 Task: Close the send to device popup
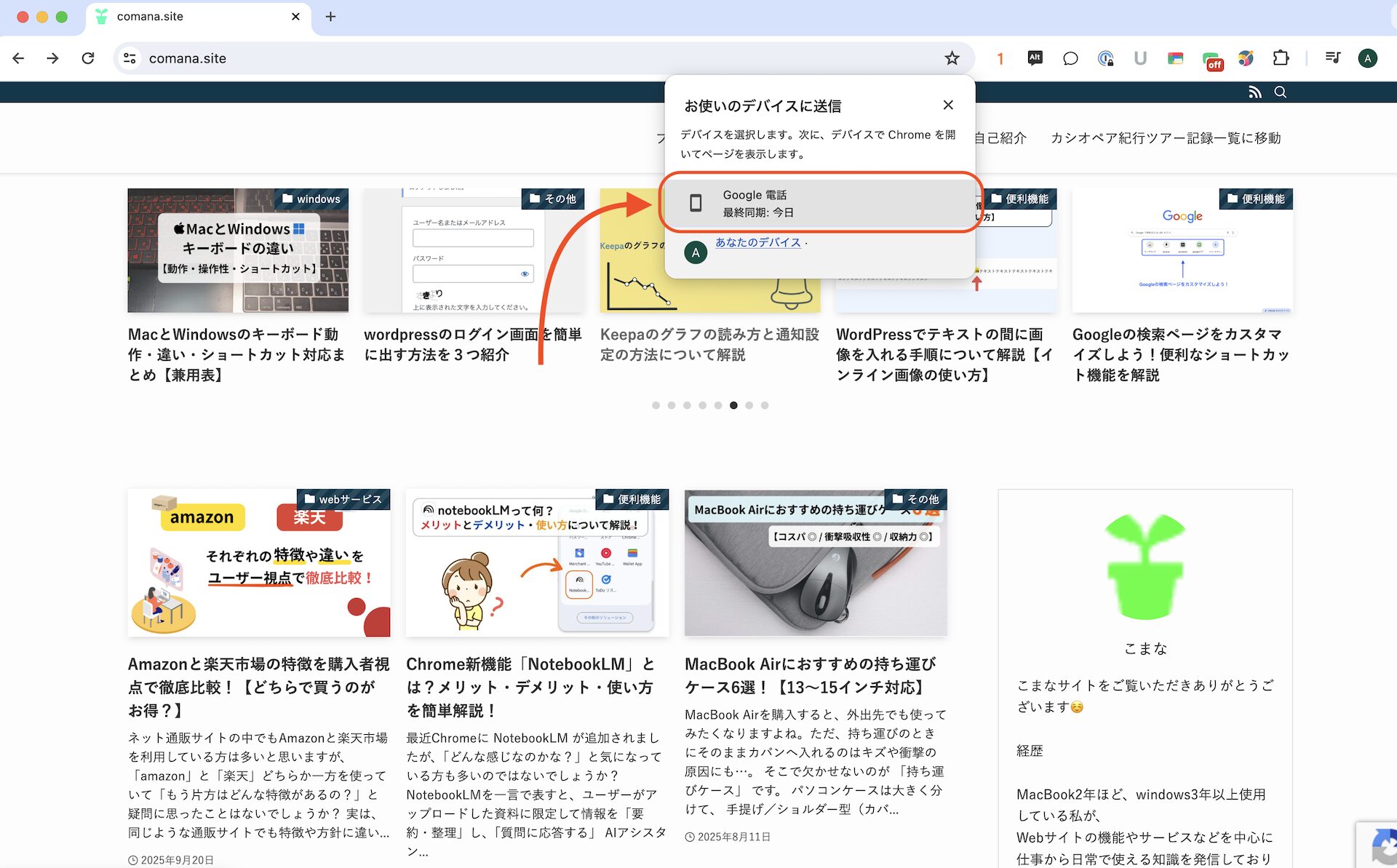[x=947, y=105]
